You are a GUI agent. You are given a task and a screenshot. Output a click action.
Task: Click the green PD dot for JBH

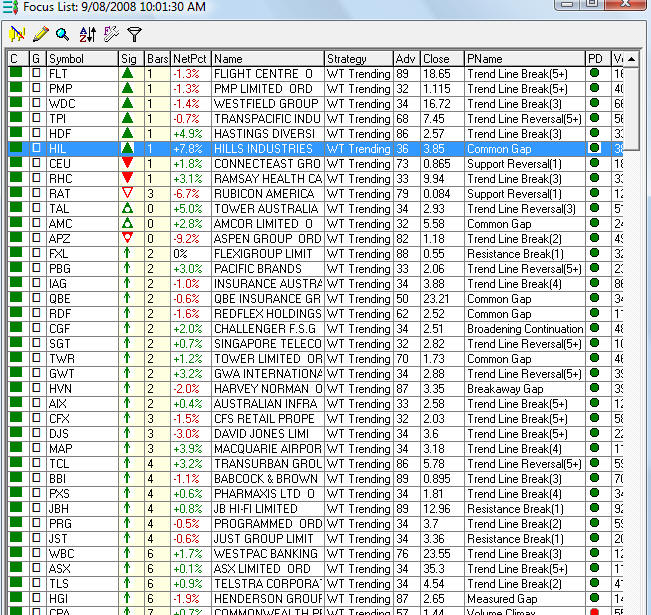pyautogui.click(x=594, y=508)
